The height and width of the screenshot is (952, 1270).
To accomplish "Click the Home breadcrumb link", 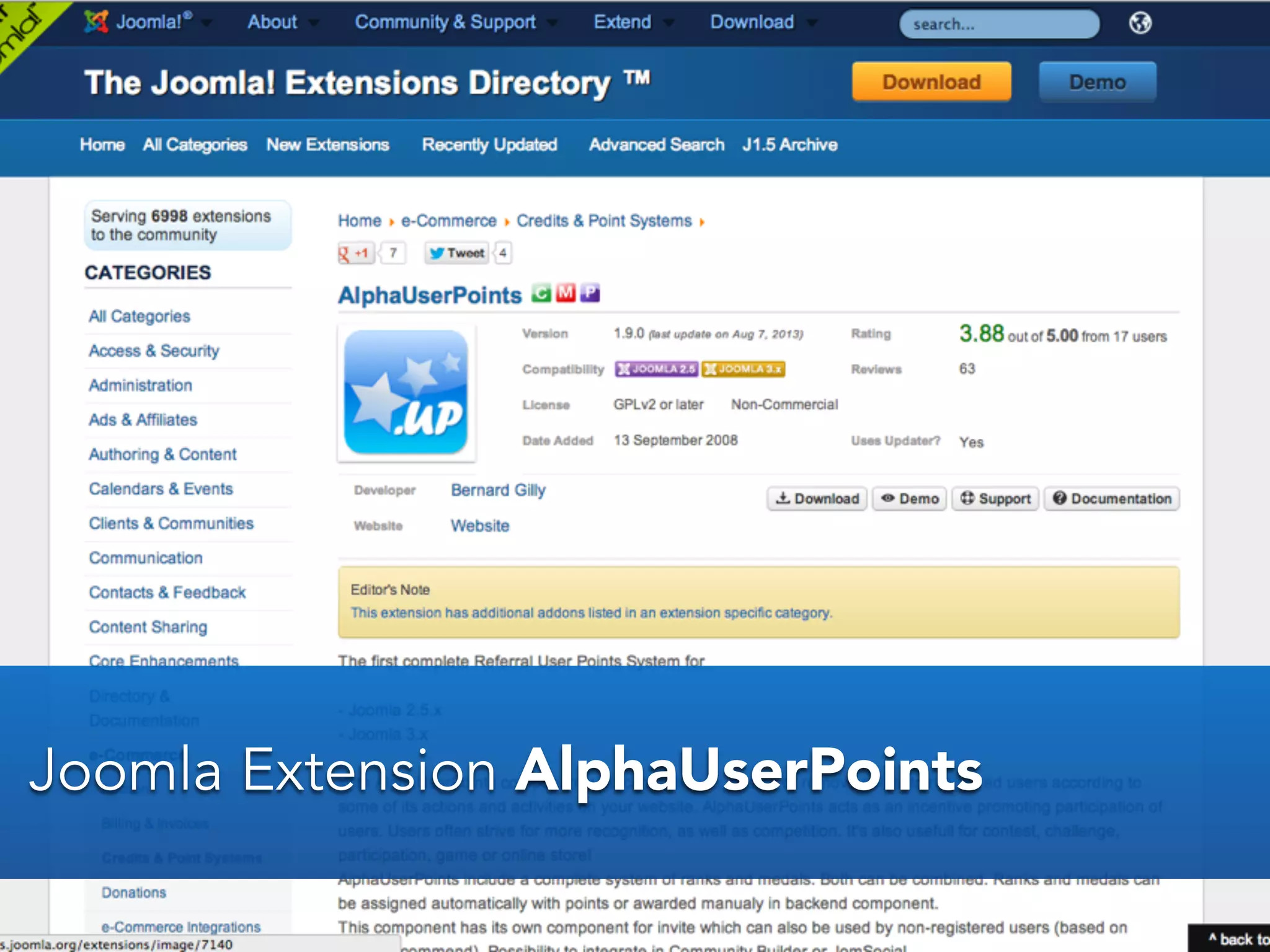I will coord(360,221).
